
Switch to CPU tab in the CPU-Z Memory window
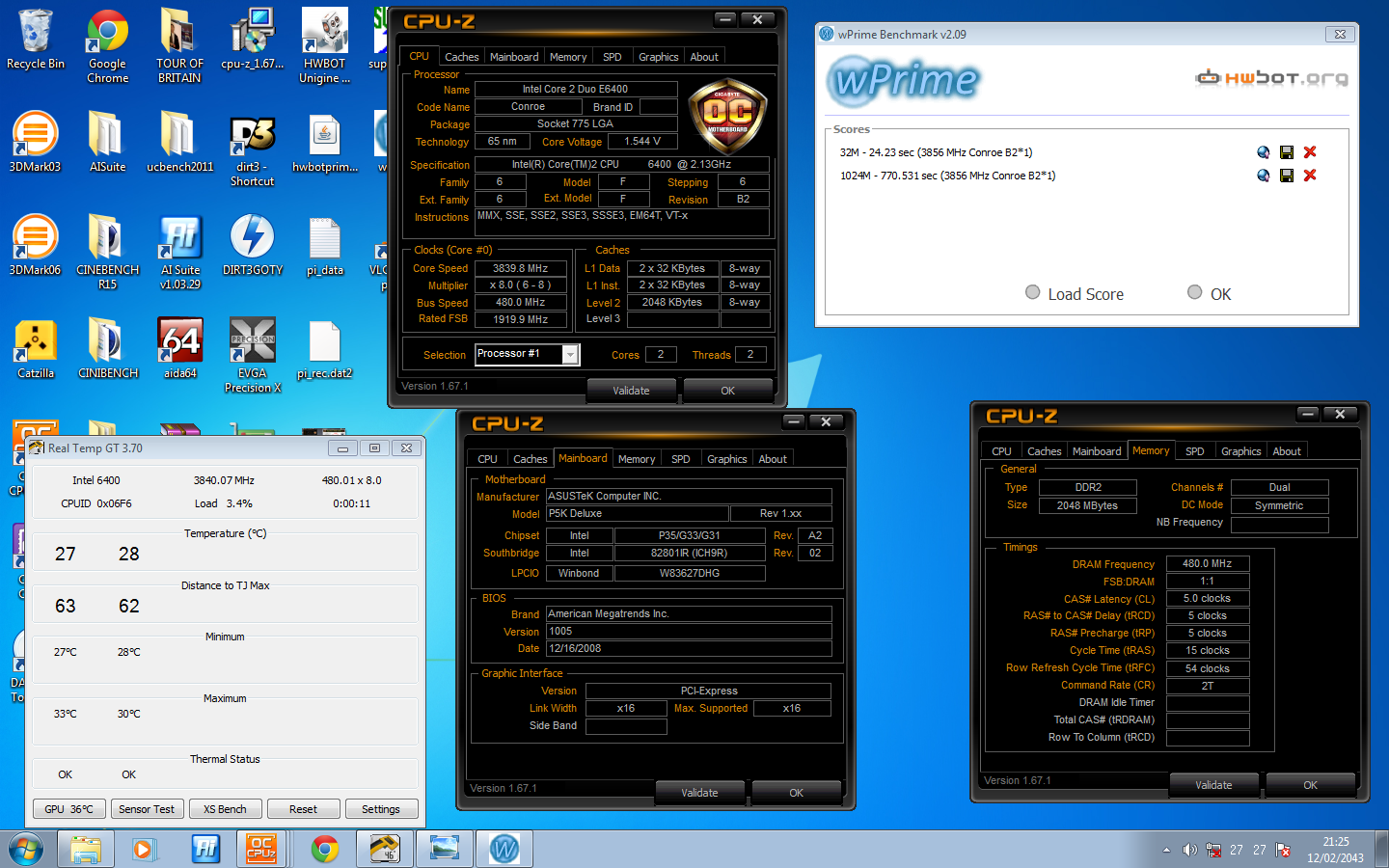(1001, 451)
